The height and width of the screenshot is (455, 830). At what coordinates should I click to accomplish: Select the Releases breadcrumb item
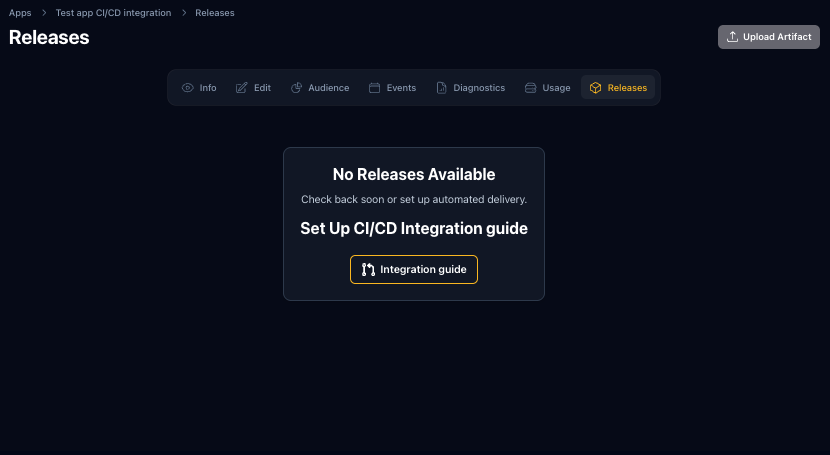coord(215,13)
